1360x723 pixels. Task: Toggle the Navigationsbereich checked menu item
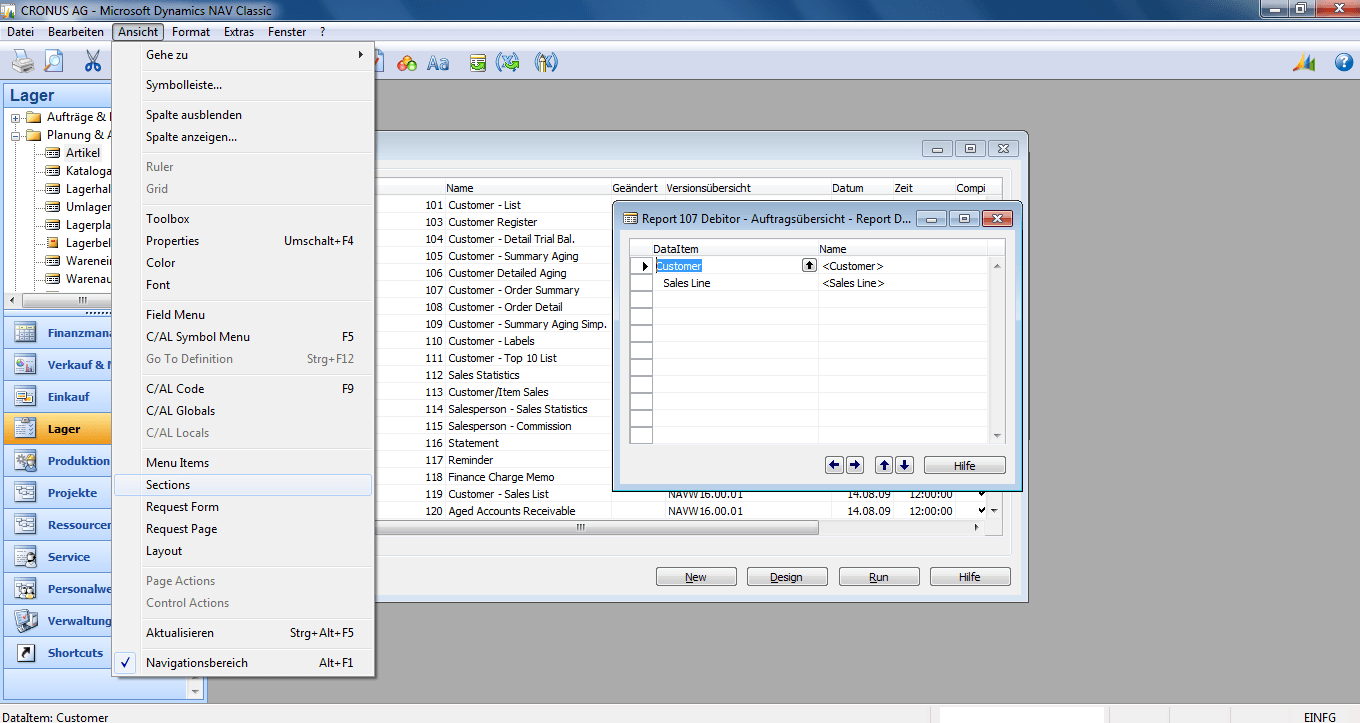(245, 662)
